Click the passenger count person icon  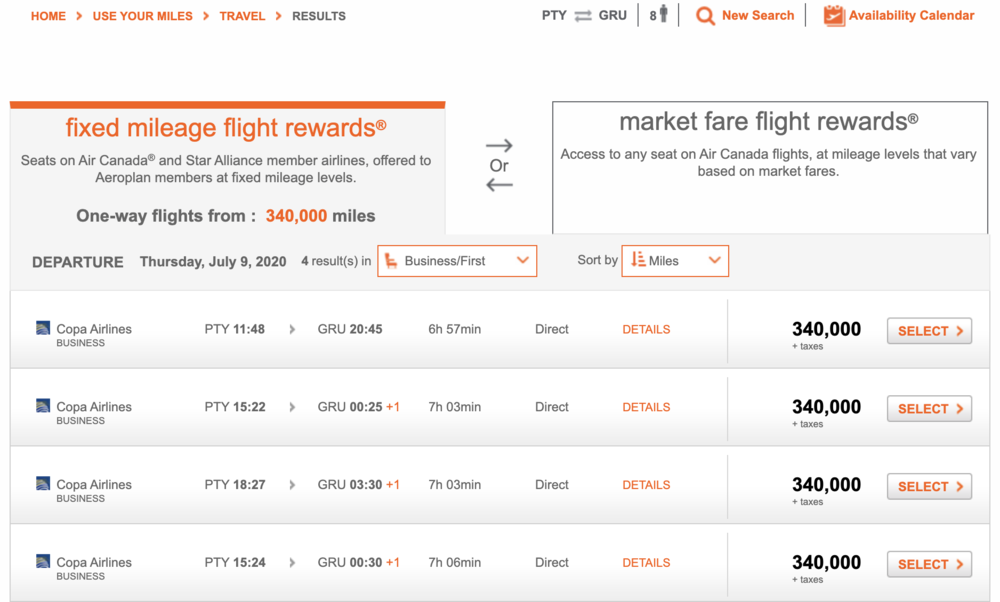[x=663, y=15]
